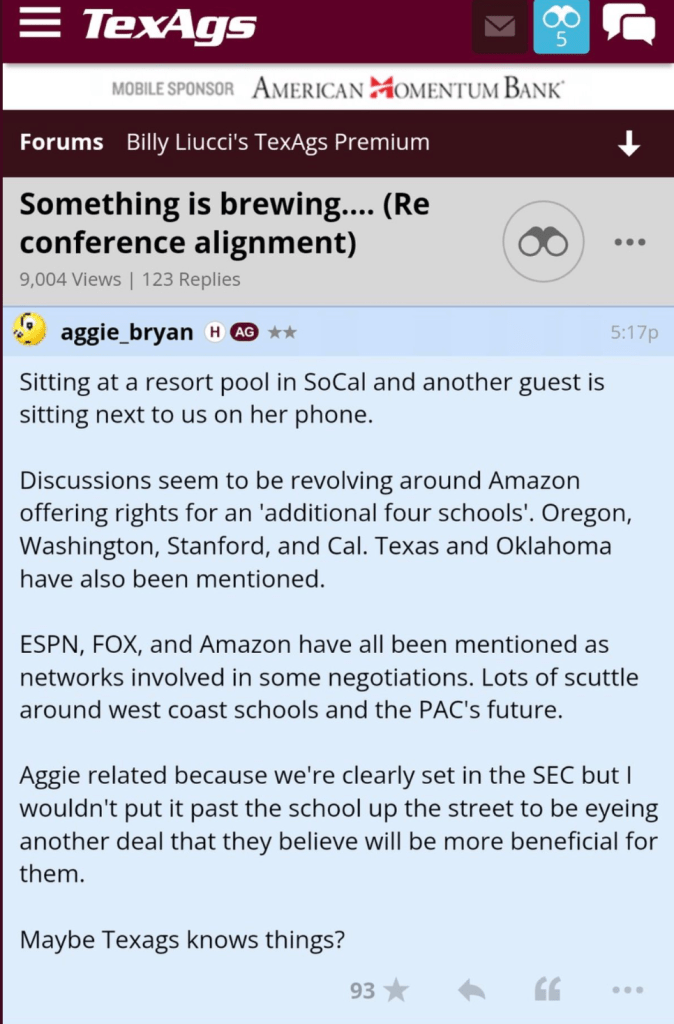Open post options three-dot menu
Viewport: 674px width, 1024px height.
[627, 990]
